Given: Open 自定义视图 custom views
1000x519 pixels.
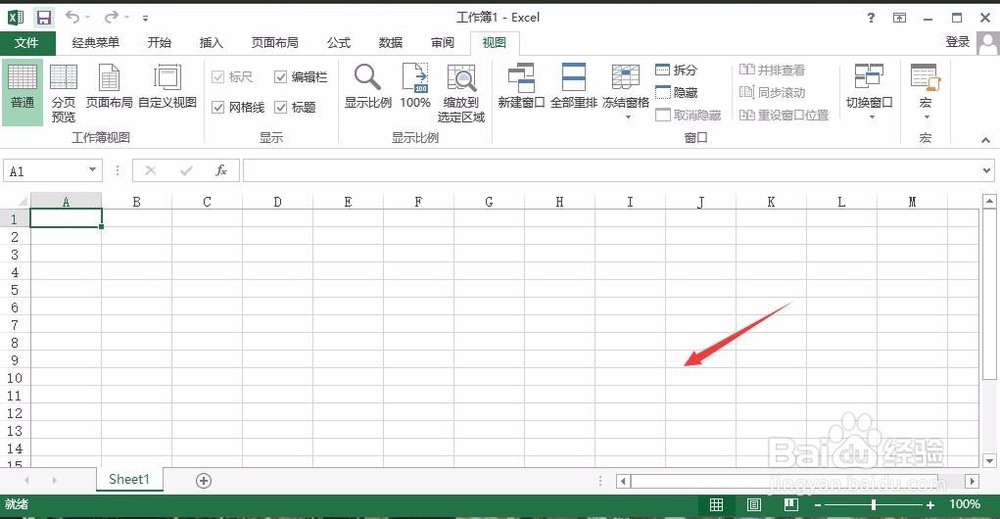Looking at the screenshot, I should [167, 86].
